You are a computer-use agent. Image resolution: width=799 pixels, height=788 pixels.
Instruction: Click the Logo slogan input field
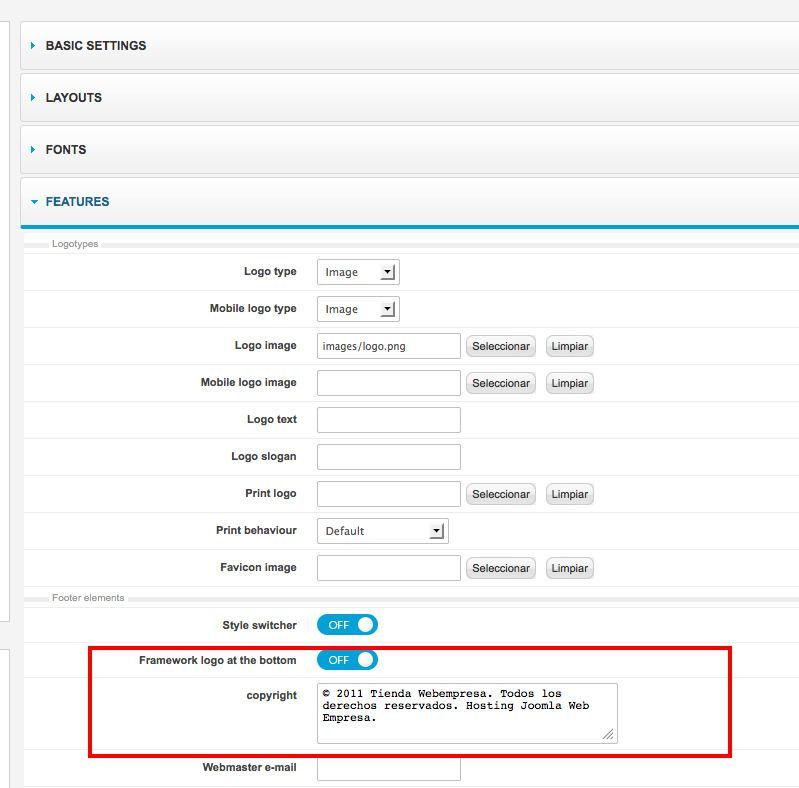click(389, 457)
